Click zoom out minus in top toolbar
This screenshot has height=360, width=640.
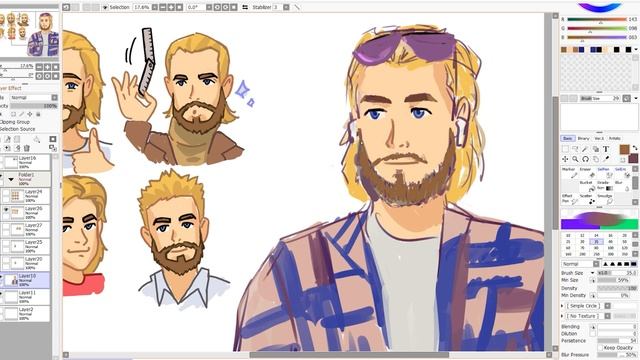pos(163,7)
